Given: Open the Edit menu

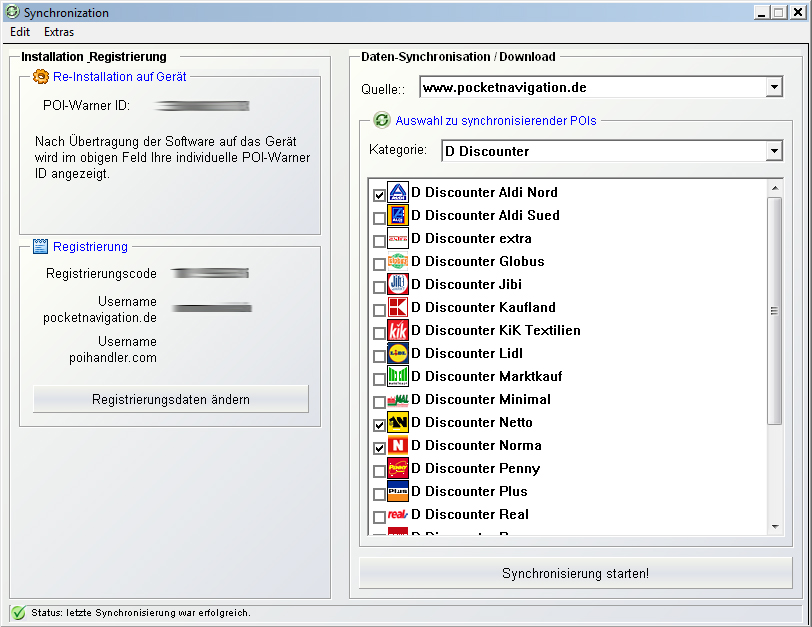Looking at the screenshot, I should 20,32.
